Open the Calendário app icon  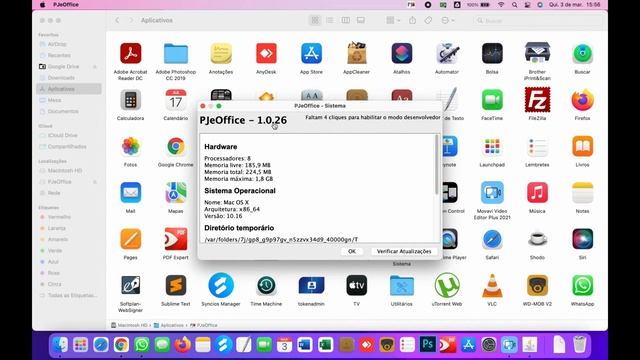176,100
